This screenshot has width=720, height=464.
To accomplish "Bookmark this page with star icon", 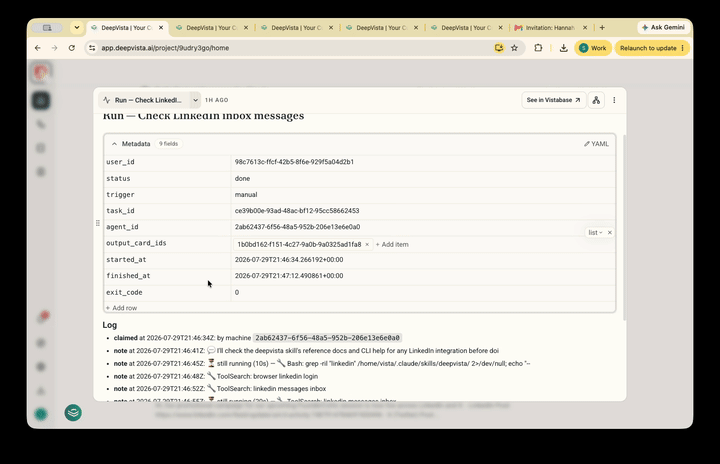I will (514, 48).
